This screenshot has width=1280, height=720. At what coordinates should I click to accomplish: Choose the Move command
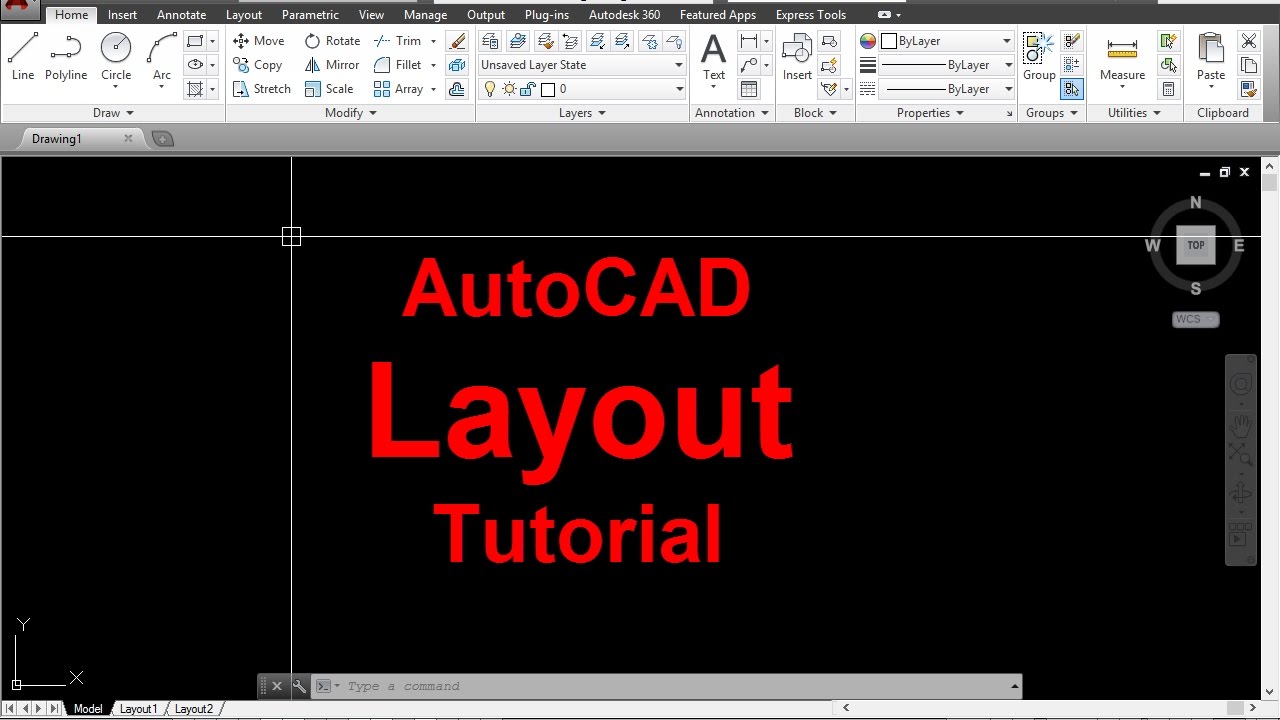coord(259,41)
